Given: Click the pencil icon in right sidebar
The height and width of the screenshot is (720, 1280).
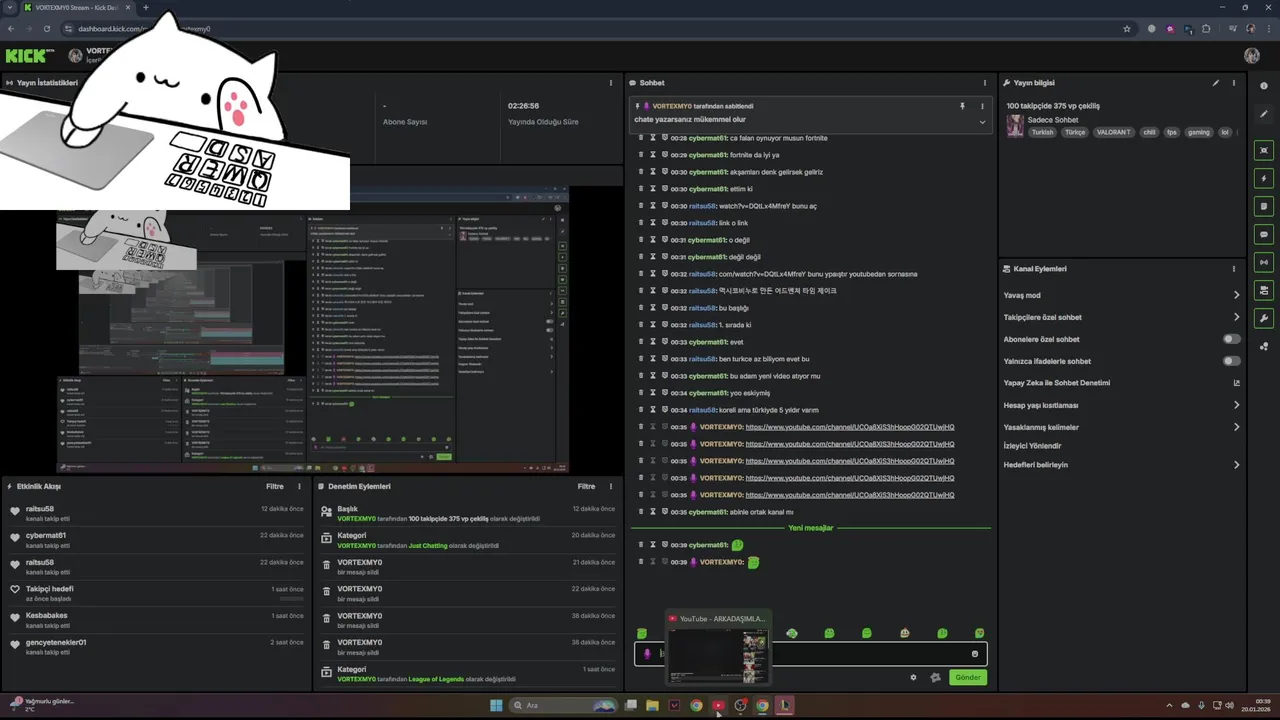Looking at the screenshot, I should (x=1264, y=114).
